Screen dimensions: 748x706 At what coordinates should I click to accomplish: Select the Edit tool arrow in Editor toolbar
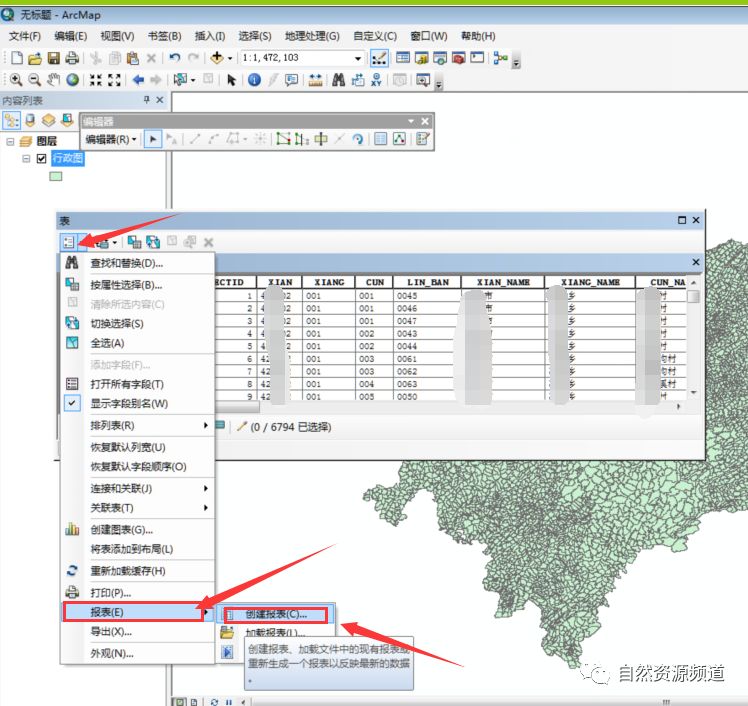coord(153,140)
